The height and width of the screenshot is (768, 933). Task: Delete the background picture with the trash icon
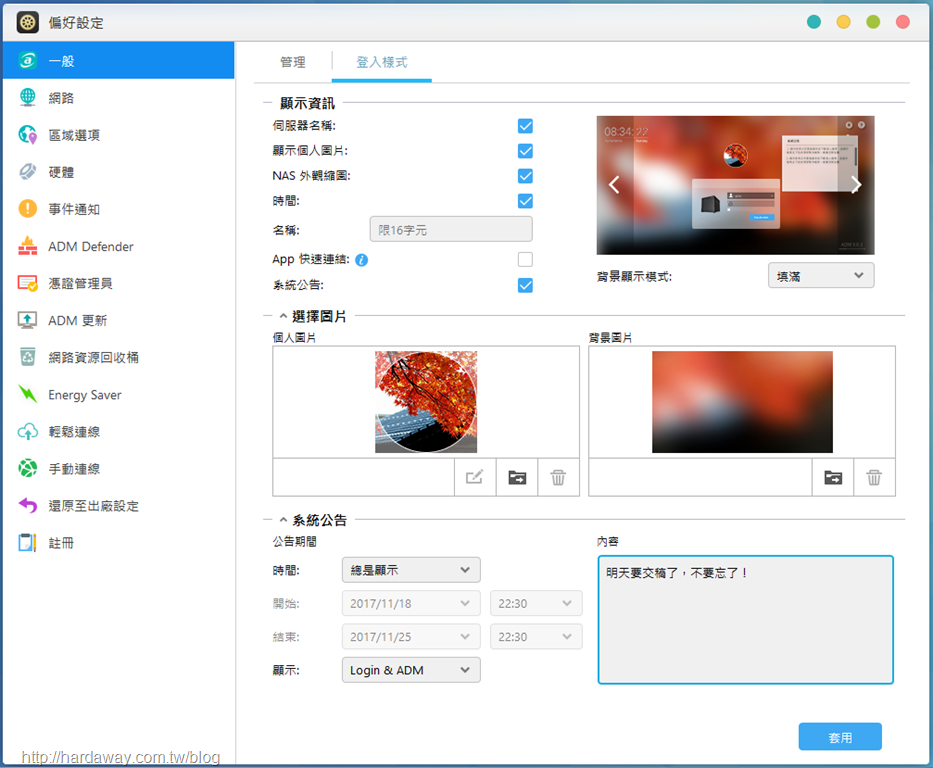pos(874,477)
